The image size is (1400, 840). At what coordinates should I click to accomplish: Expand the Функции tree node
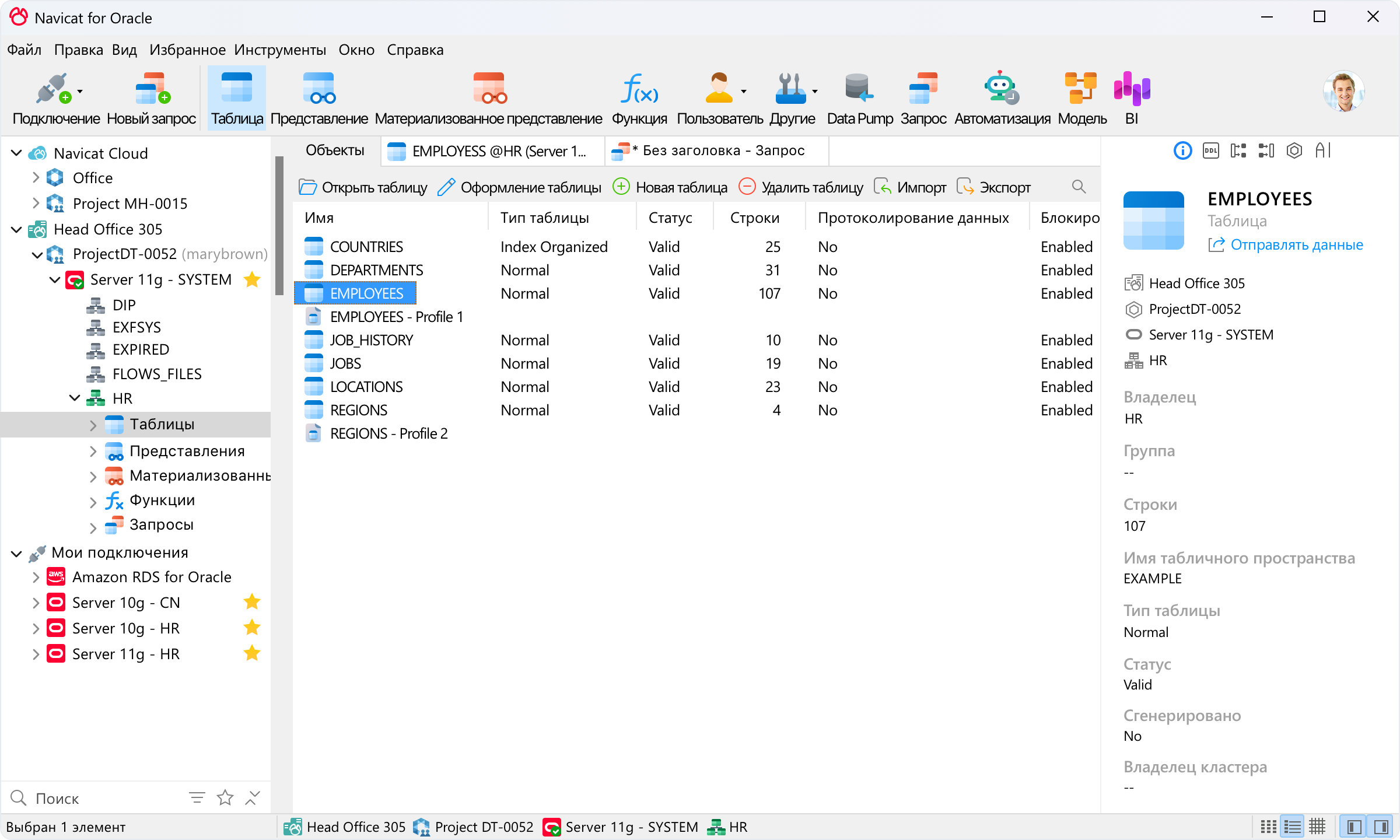93,502
